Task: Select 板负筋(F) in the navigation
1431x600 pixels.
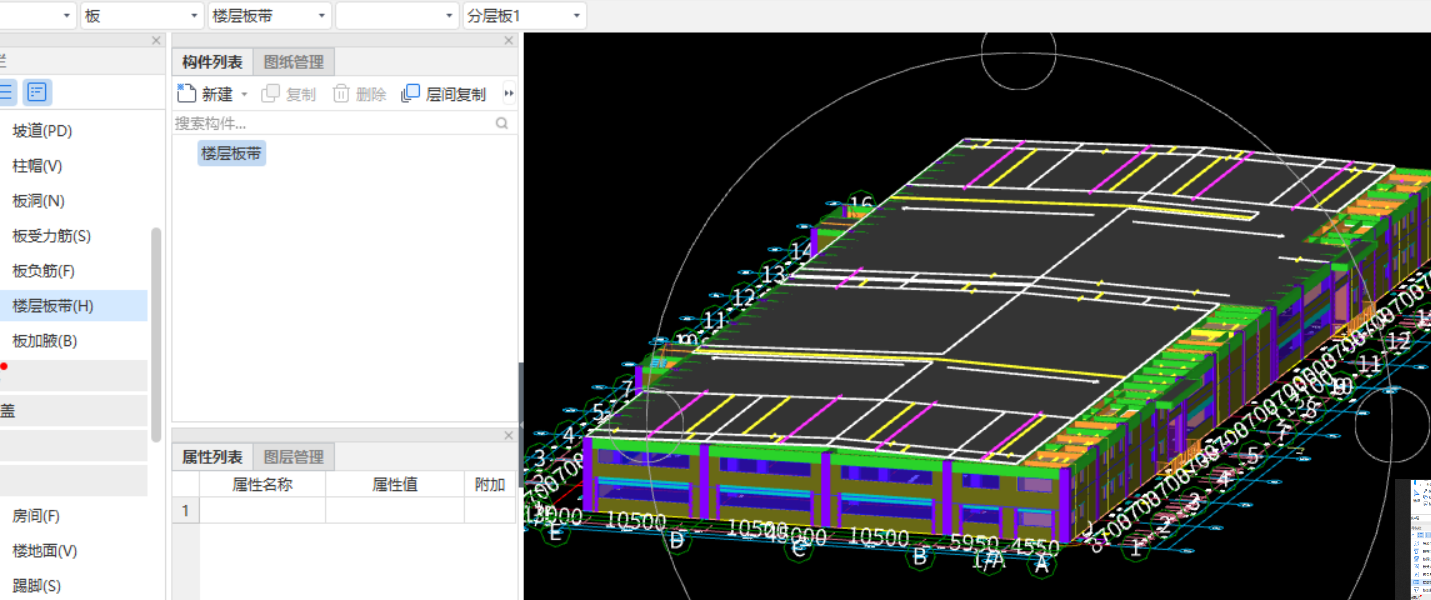Action: pyautogui.click(x=43, y=271)
